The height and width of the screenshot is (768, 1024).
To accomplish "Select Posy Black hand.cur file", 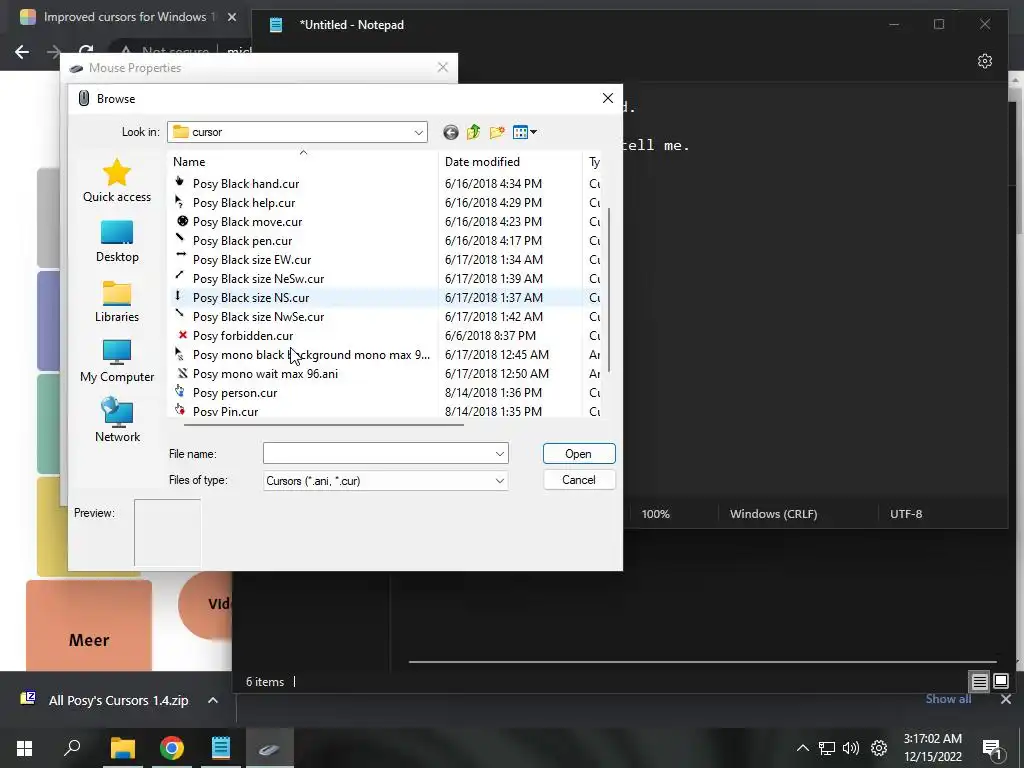I will [x=246, y=184].
